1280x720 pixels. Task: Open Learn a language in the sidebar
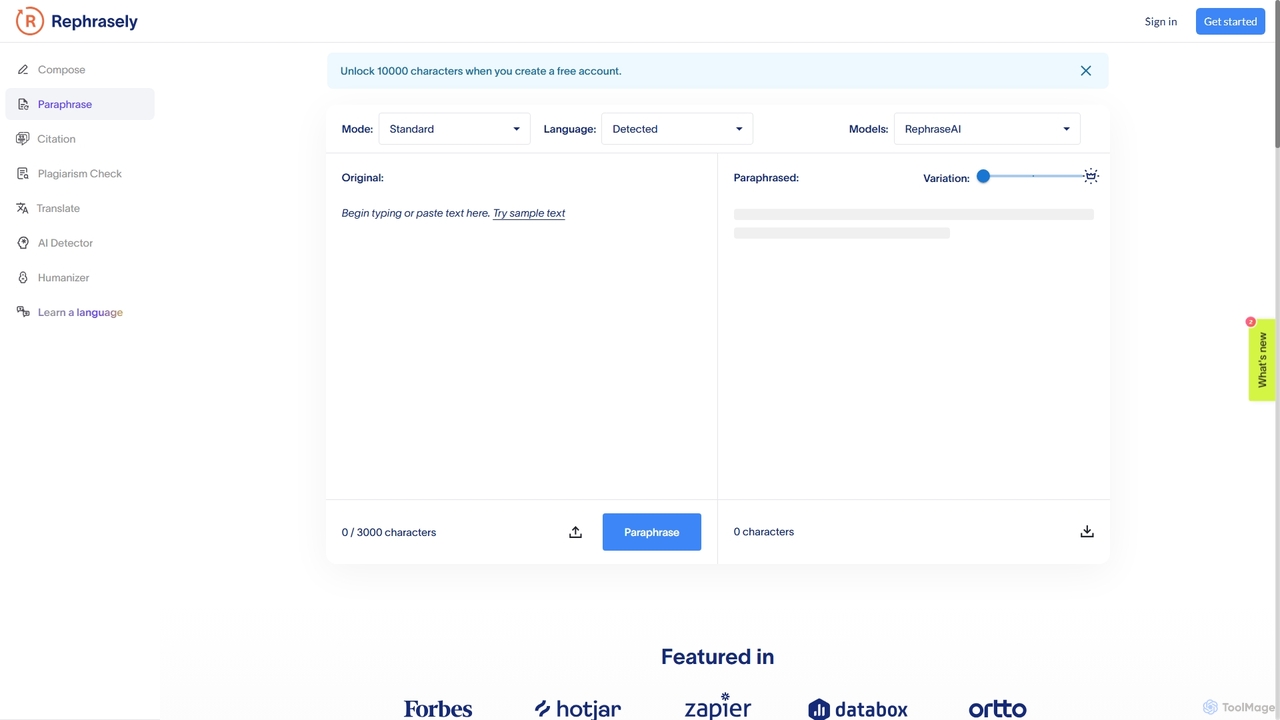pyautogui.click(x=80, y=312)
